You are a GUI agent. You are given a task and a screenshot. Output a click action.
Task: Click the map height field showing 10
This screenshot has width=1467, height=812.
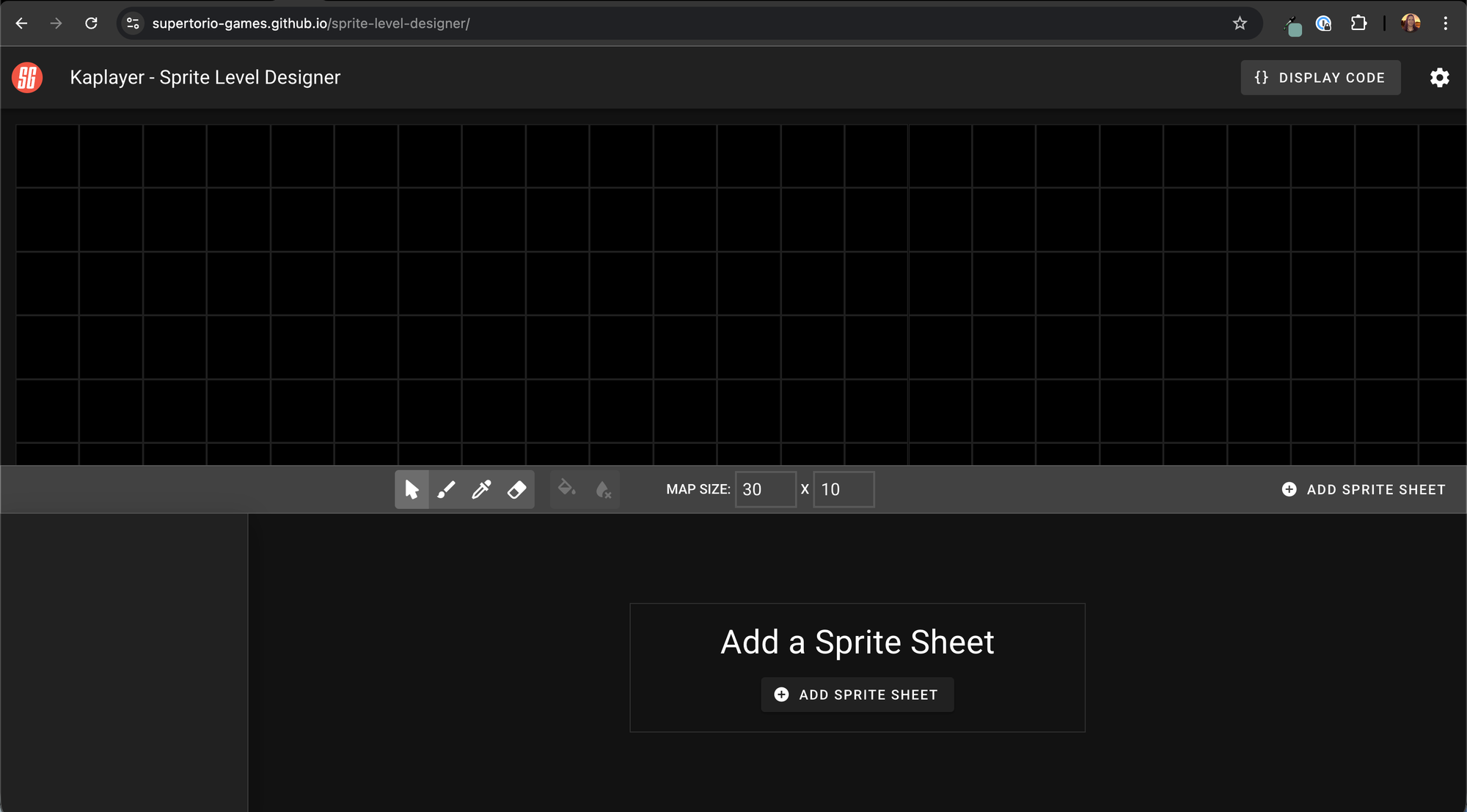[844, 489]
